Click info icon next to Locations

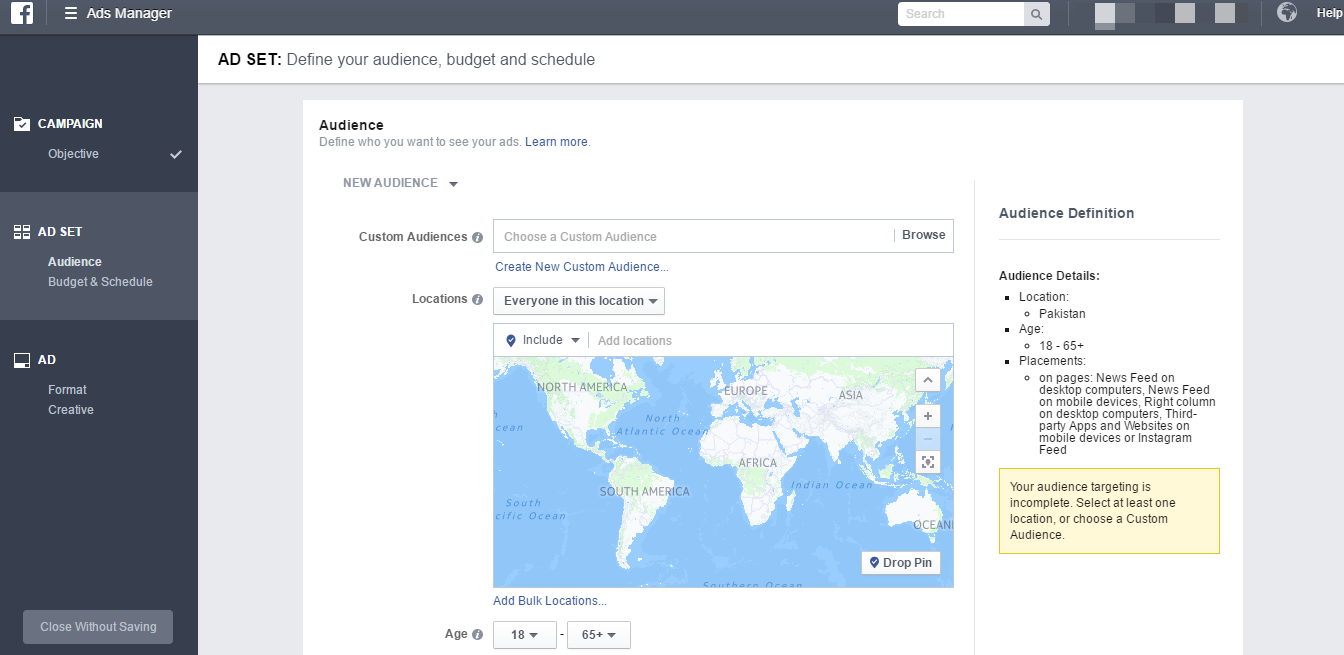click(x=477, y=299)
